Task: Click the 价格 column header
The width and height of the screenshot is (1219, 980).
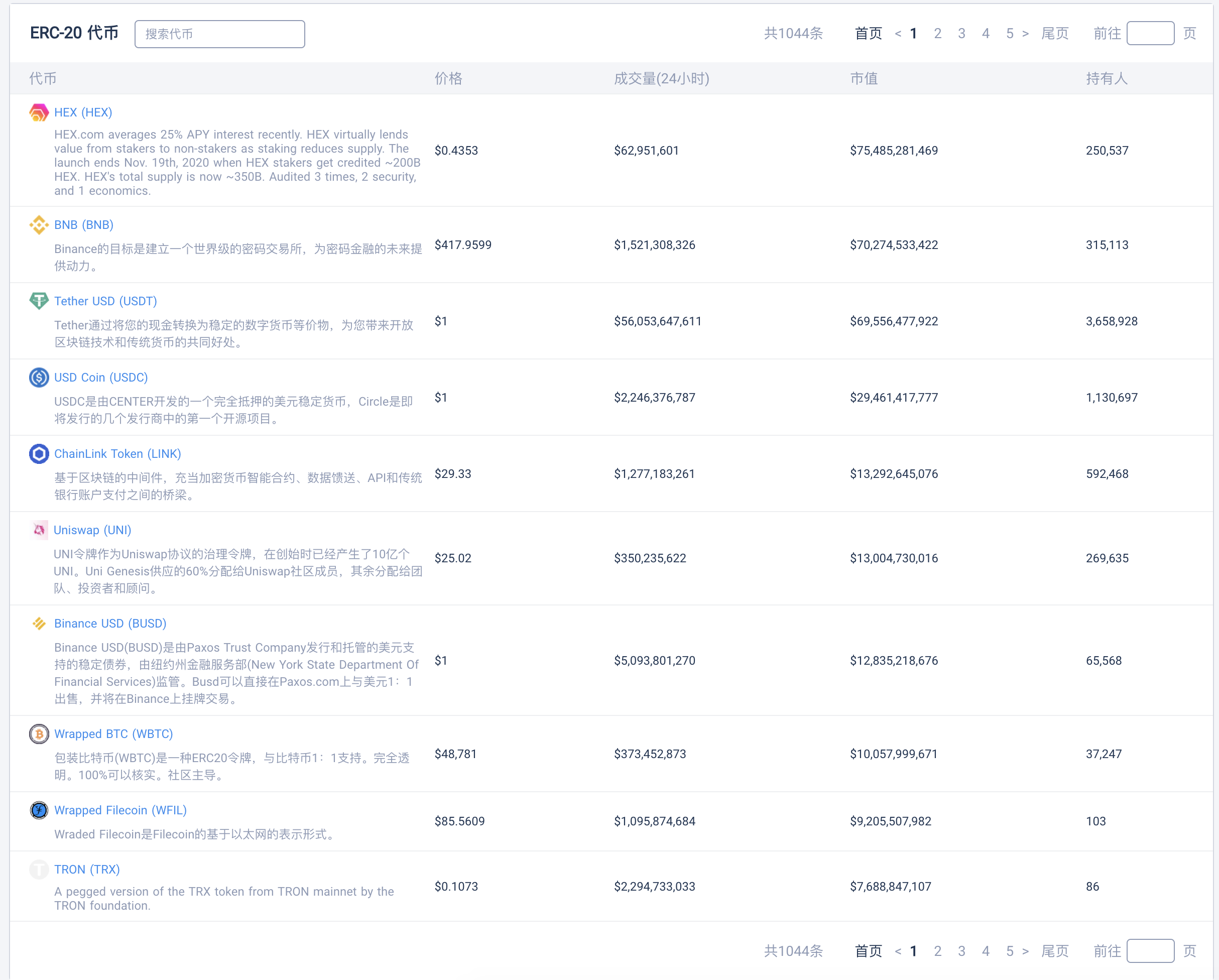Action: coord(448,78)
